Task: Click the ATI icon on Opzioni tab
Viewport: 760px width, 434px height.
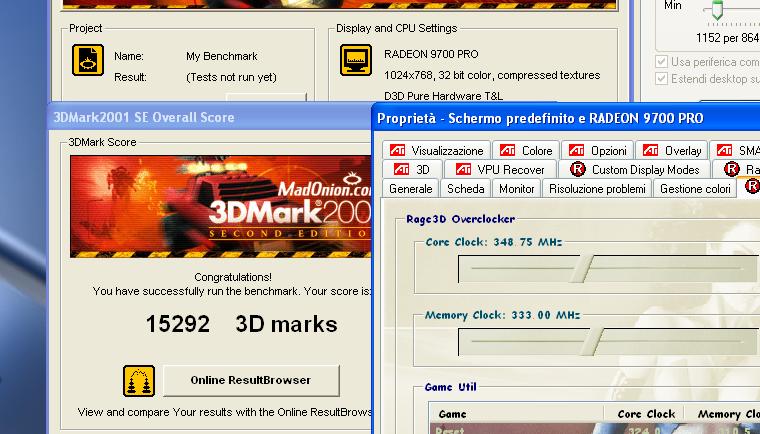Action: click(x=576, y=150)
